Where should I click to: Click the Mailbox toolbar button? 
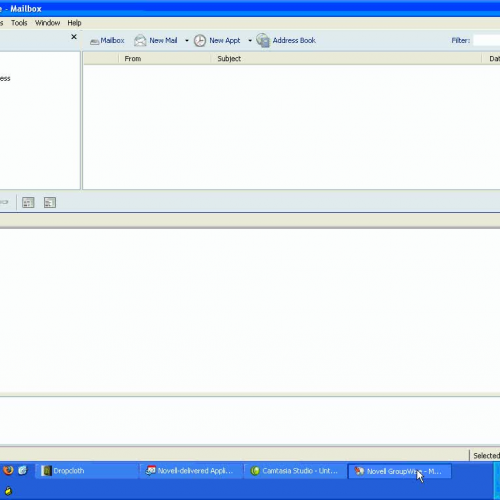coord(107,41)
